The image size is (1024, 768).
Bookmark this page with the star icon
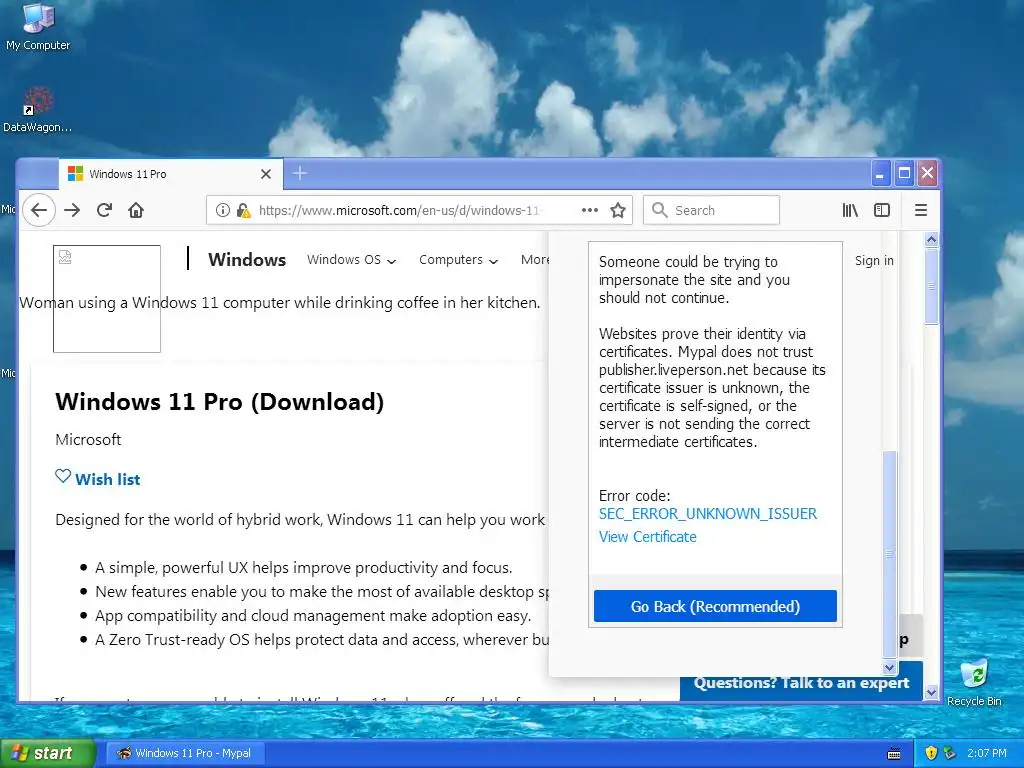618,210
